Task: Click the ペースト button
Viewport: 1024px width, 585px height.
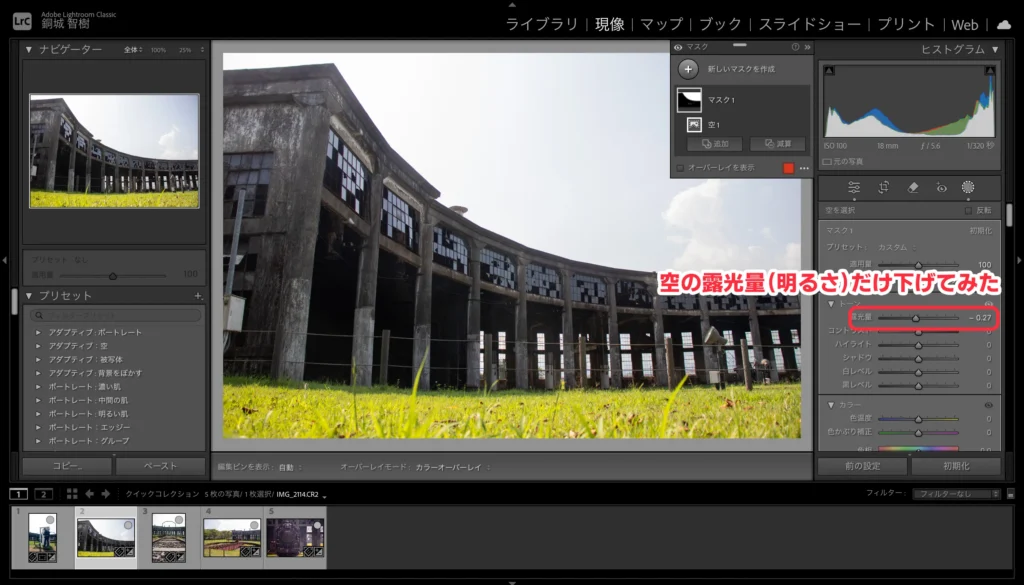Action: (x=160, y=466)
